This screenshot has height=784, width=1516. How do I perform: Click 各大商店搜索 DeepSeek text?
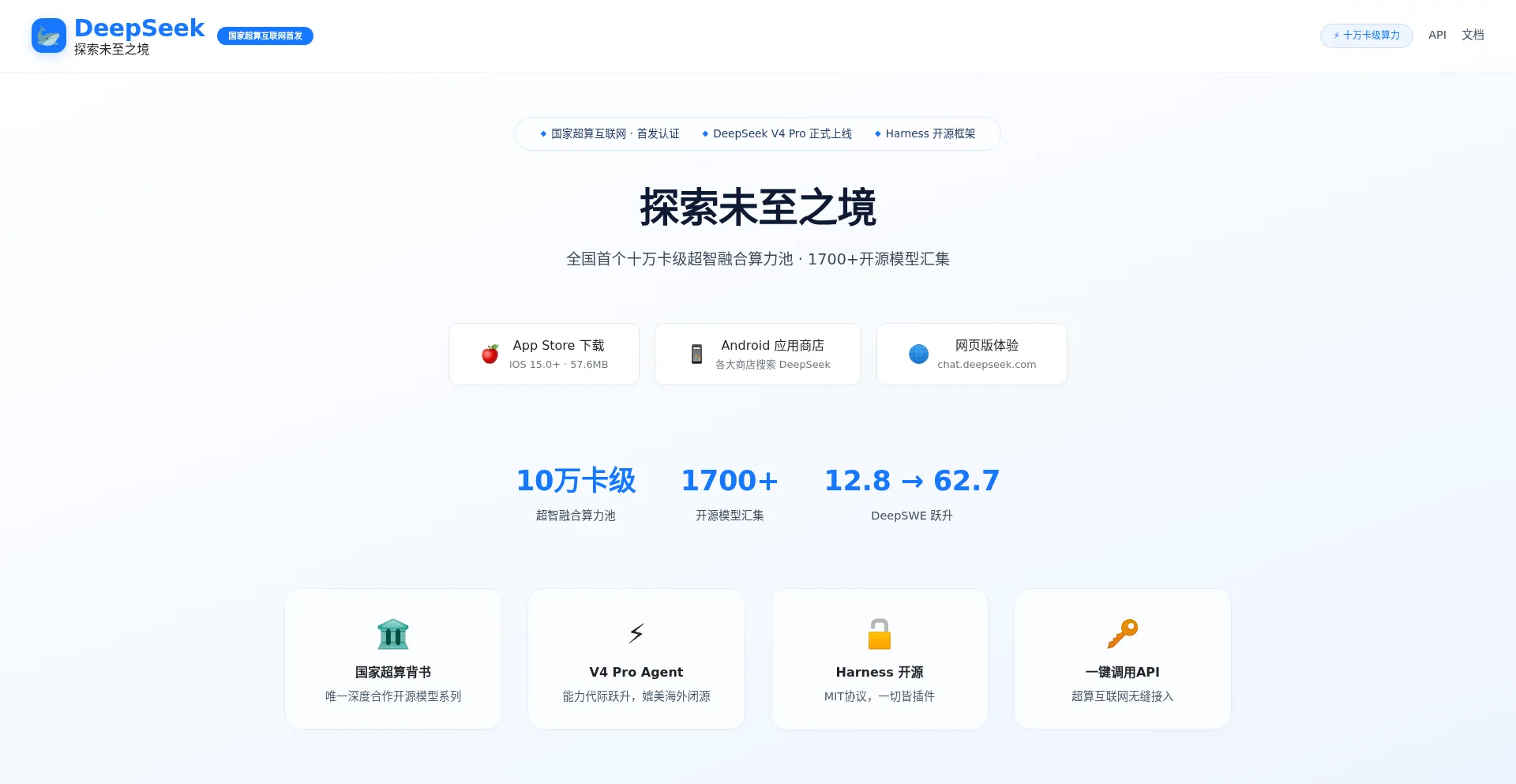point(772,365)
